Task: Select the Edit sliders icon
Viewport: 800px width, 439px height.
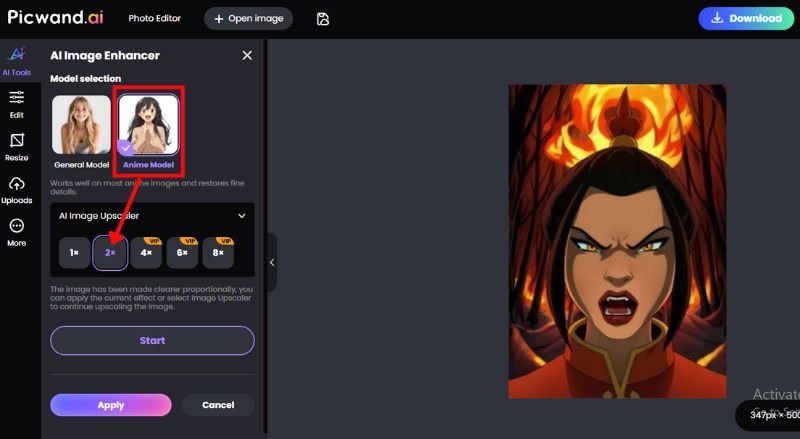Action: [x=16, y=102]
